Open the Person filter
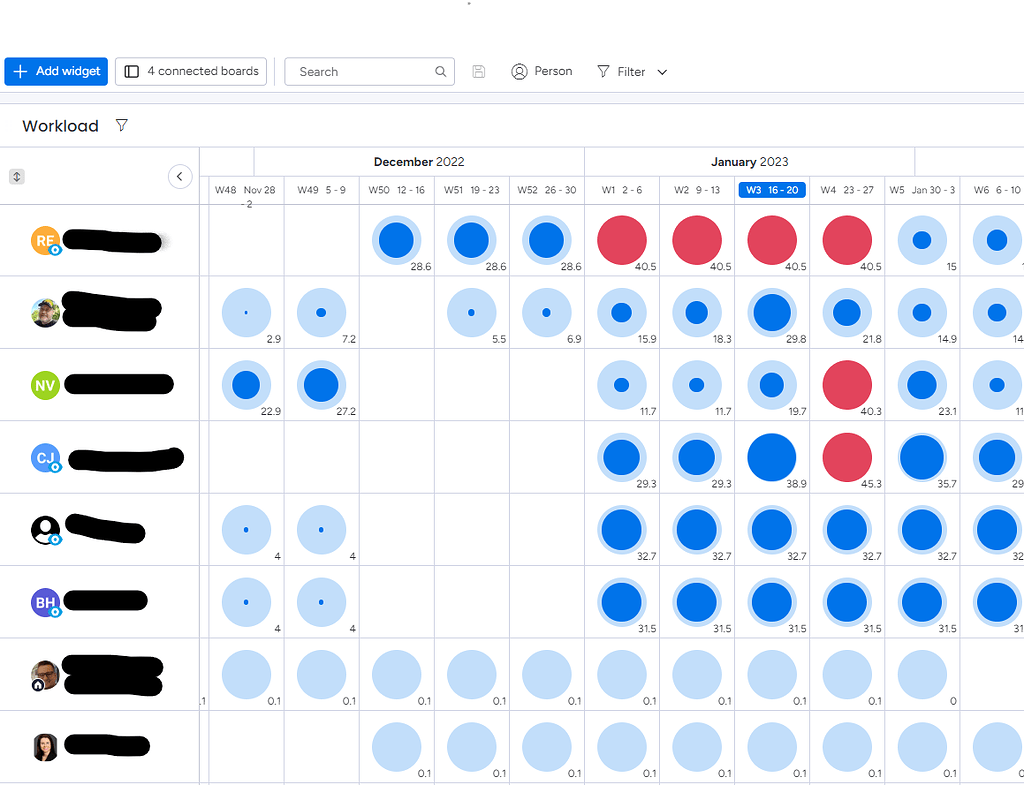Screen dimensions: 1024x785 [x=541, y=71]
